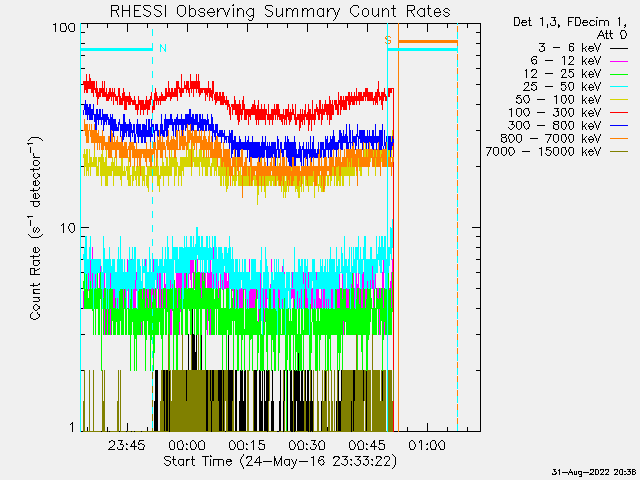
Task: Select the '300 - 800 keV' legend label
Action: (555, 126)
